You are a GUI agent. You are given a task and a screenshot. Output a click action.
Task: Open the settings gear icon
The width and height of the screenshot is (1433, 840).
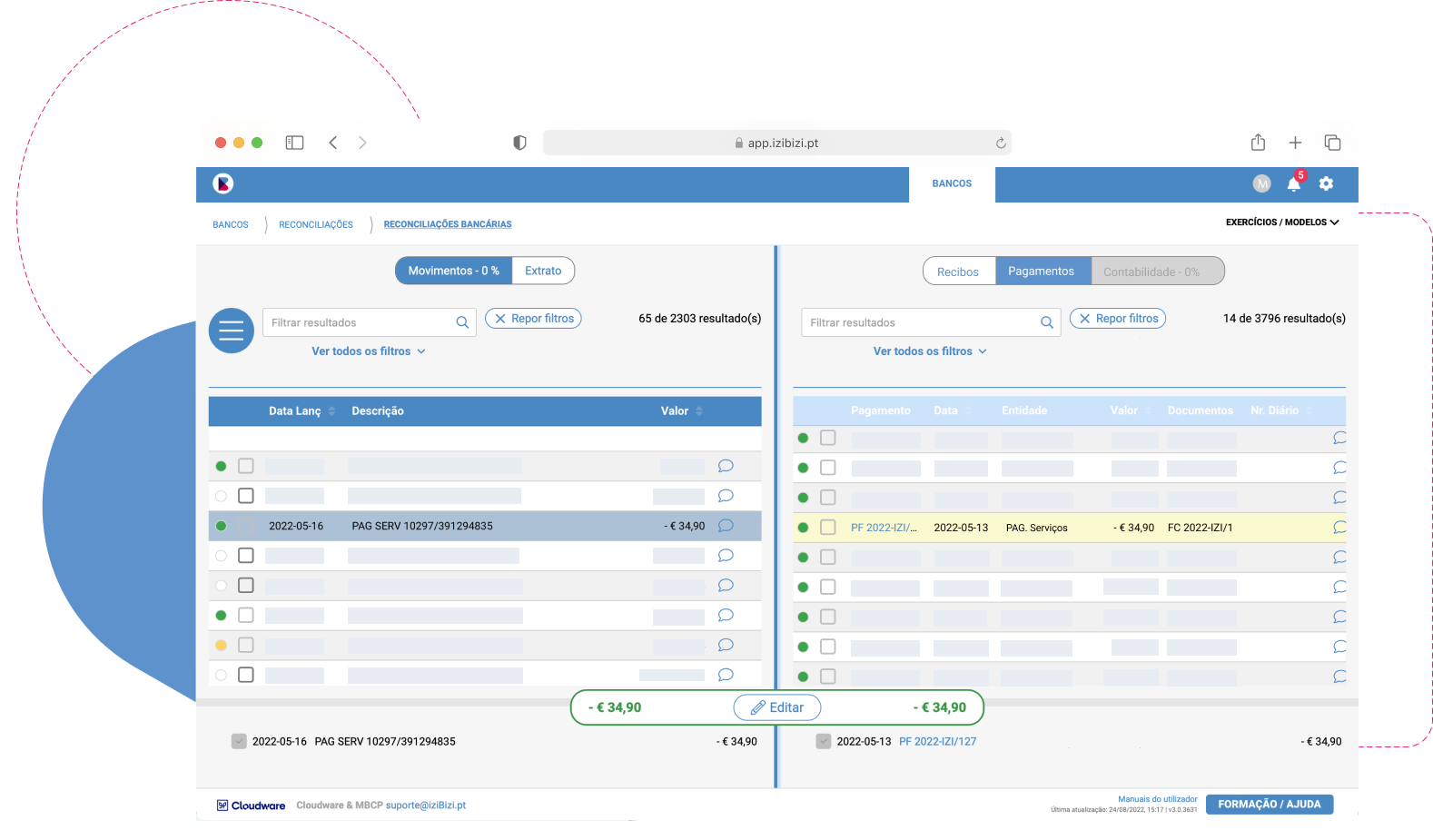click(1326, 183)
